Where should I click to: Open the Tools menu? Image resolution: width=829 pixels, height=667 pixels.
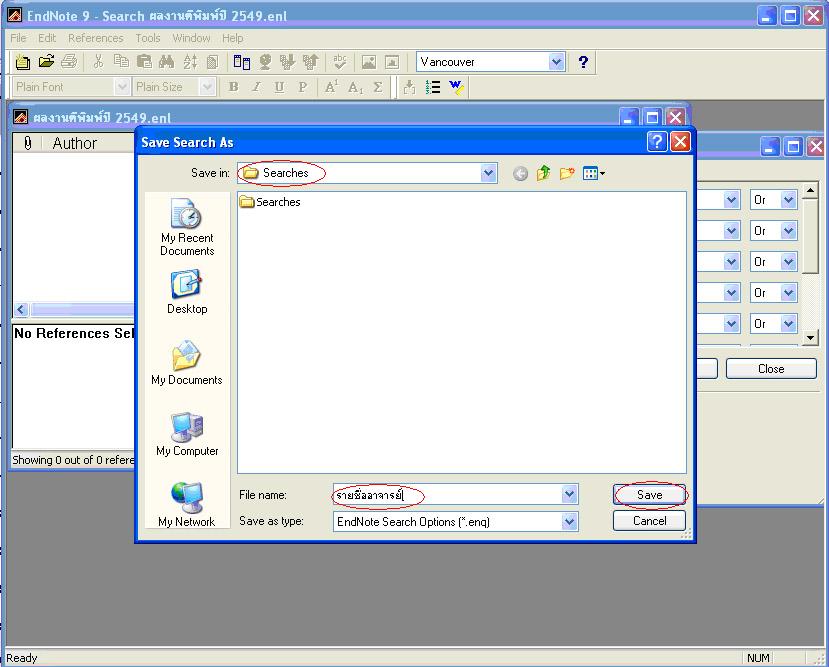pyautogui.click(x=148, y=38)
